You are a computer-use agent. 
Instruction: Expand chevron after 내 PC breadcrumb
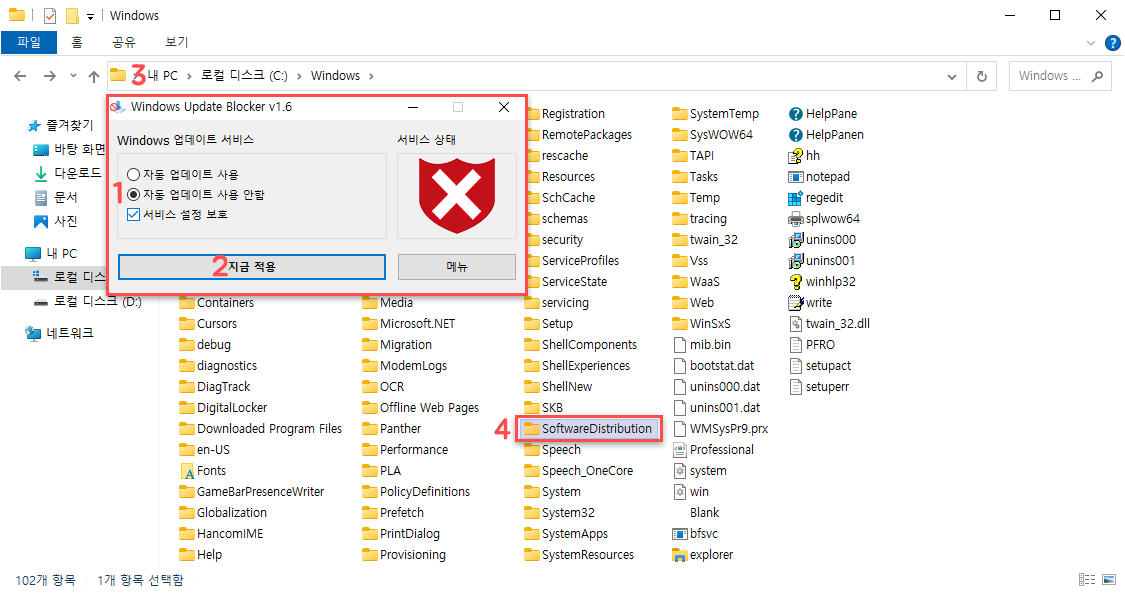point(189,76)
